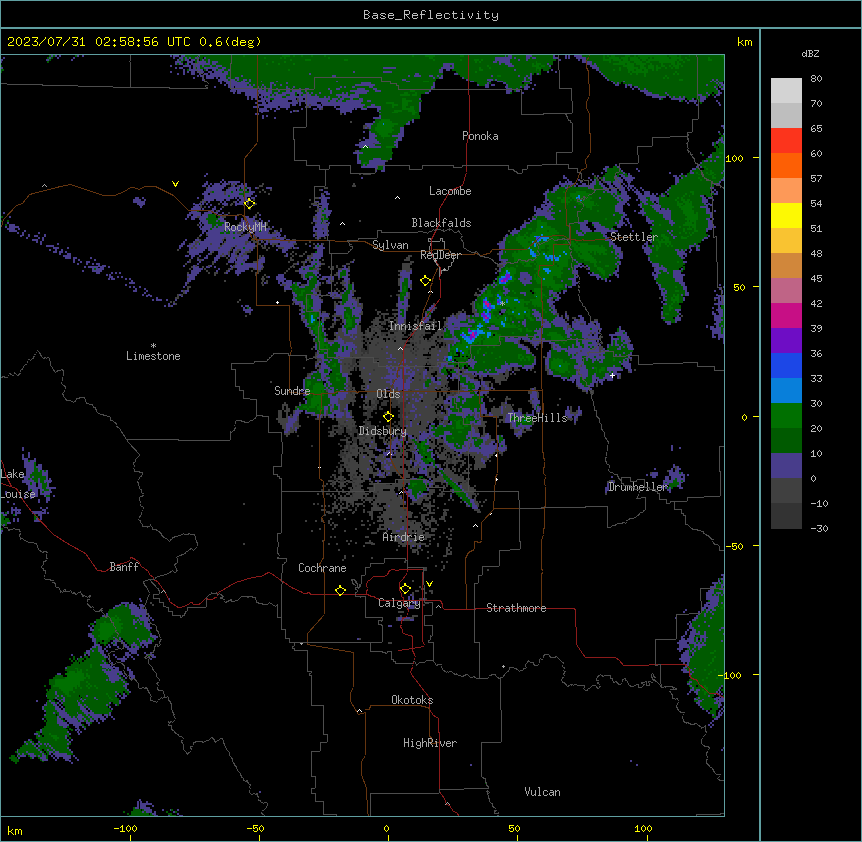Viewport: 862px width, 842px height.
Task: Select the Sundre label
Action: click(x=292, y=391)
